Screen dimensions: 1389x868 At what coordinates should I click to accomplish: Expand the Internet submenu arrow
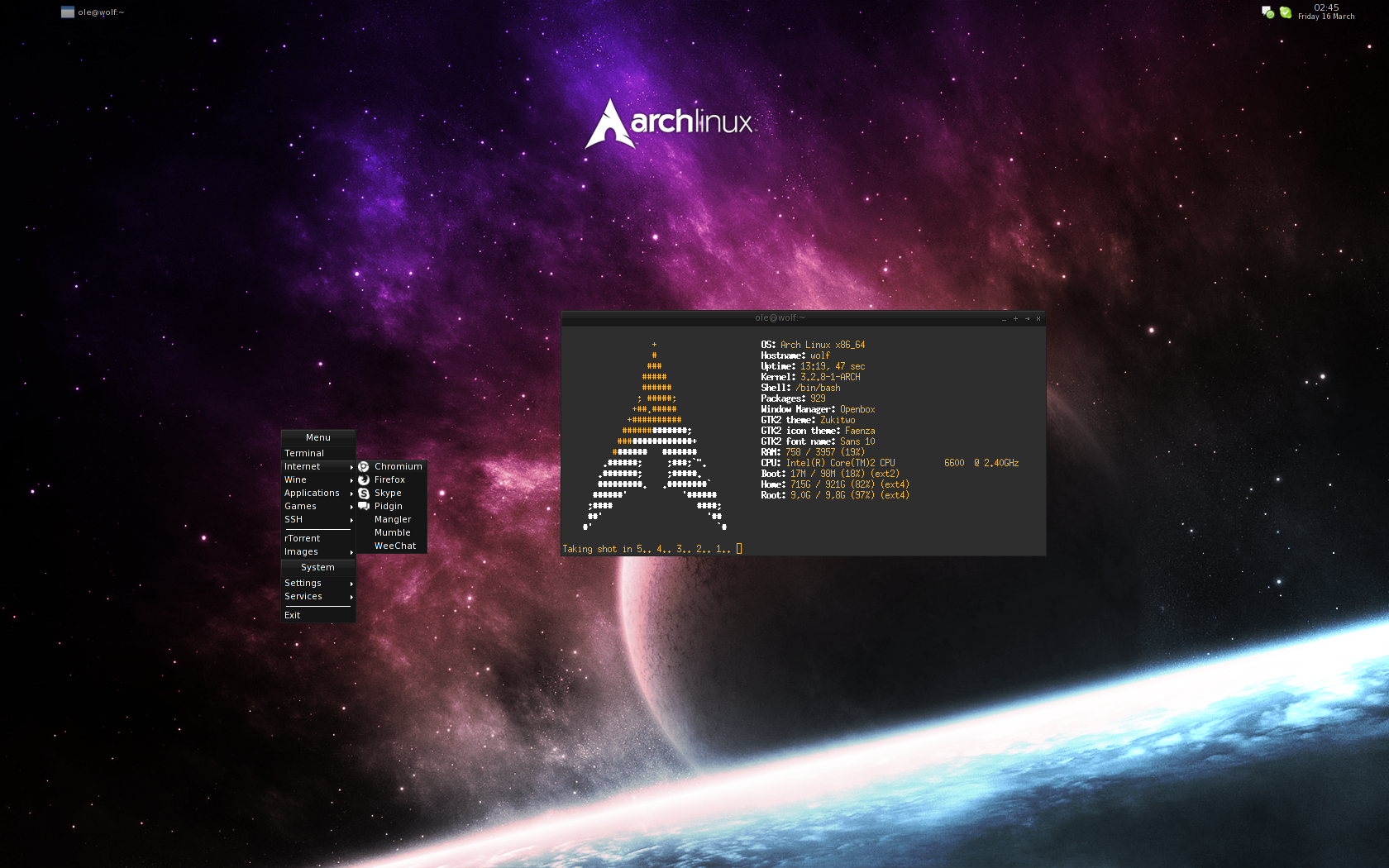[x=351, y=467]
